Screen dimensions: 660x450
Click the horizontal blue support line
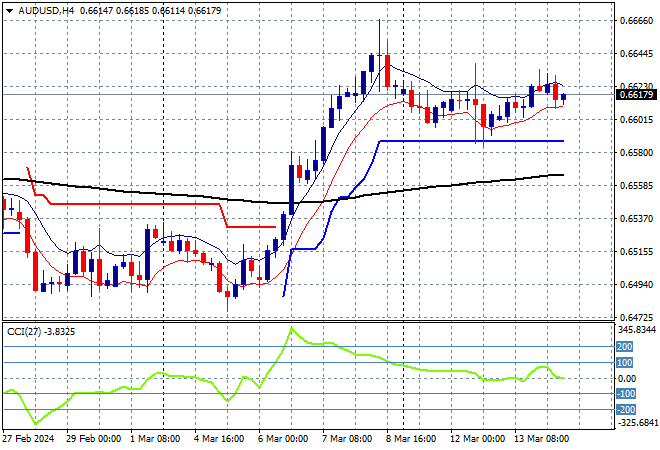(470, 141)
